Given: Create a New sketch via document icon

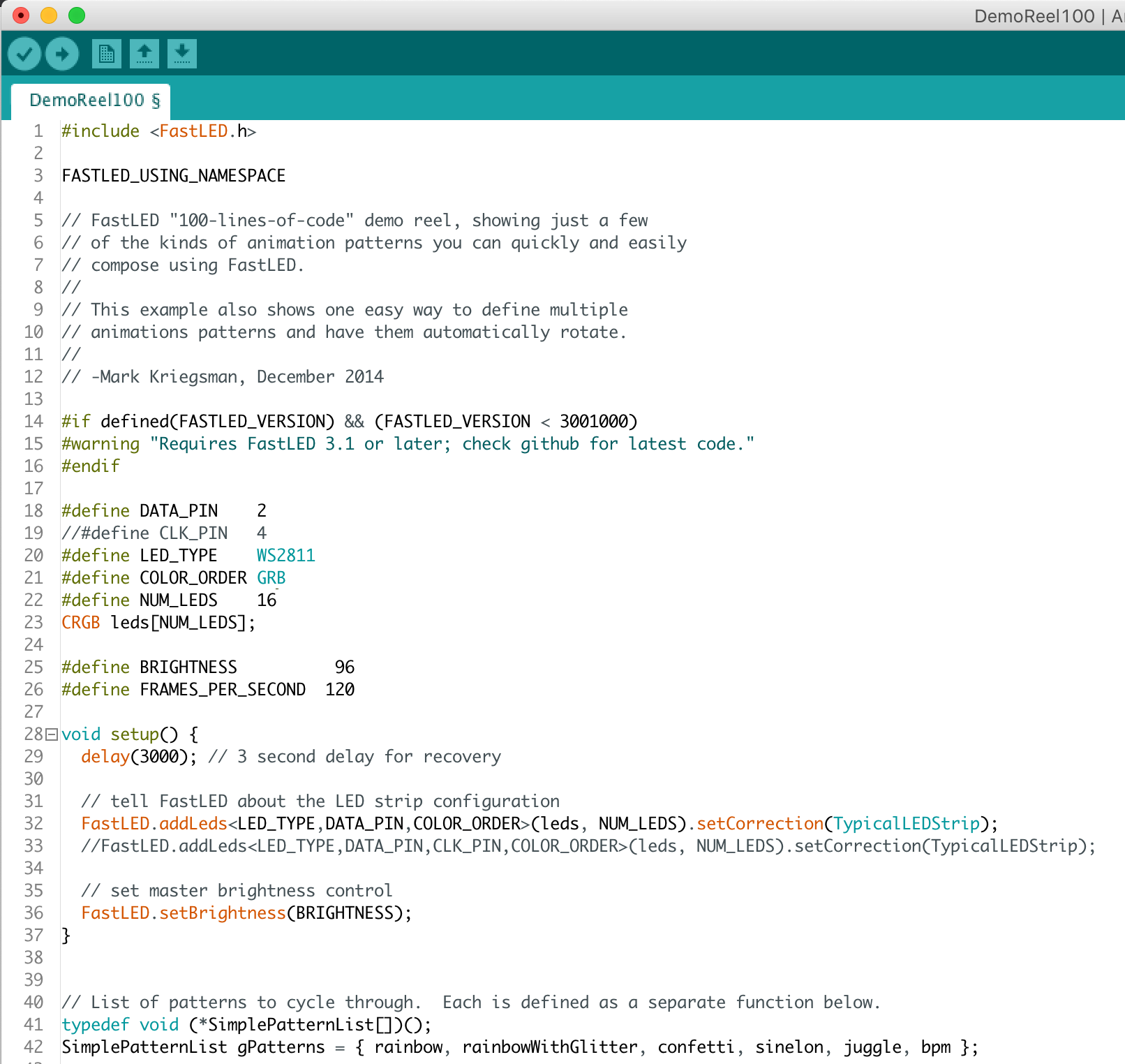Looking at the screenshot, I should [107, 54].
